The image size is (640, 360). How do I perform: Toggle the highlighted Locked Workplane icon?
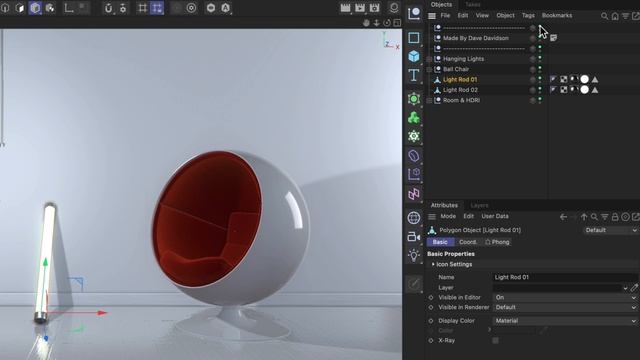(157, 8)
